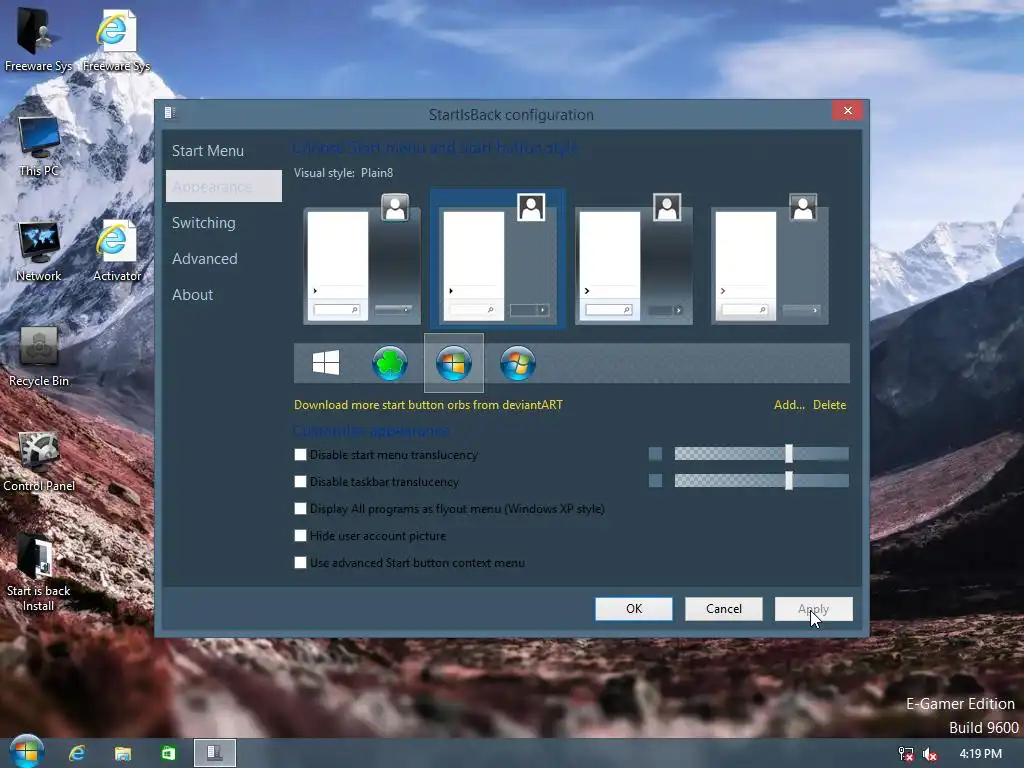Open the Store icon on the taskbar
This screenshot has width=1024, height=768.
click(x=168, y=754)
